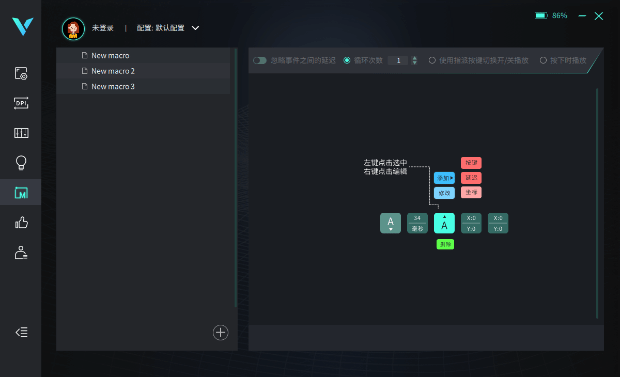Image resolution: width=620 pixels, height=377 pixels.
Task: Close the application window
Action: [599, 16]
